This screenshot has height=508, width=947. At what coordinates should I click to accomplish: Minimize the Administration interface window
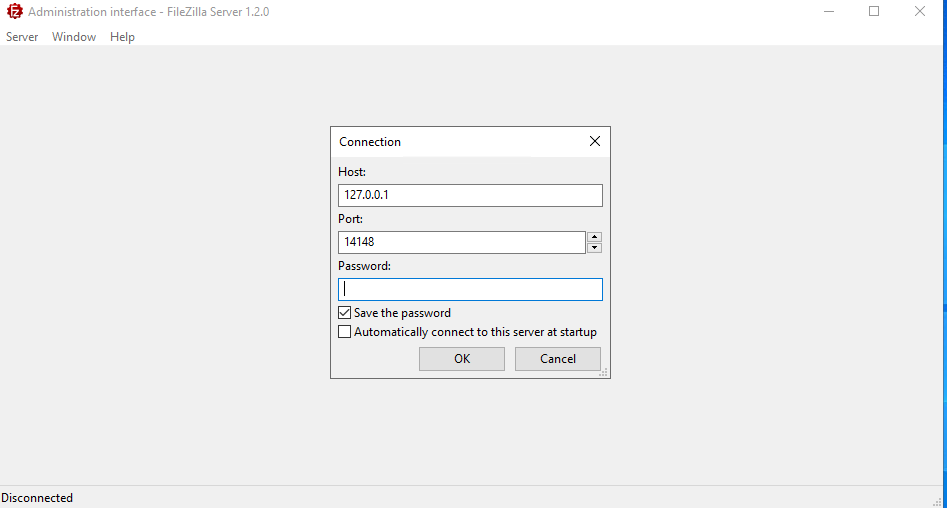click(x=829, y=12)
